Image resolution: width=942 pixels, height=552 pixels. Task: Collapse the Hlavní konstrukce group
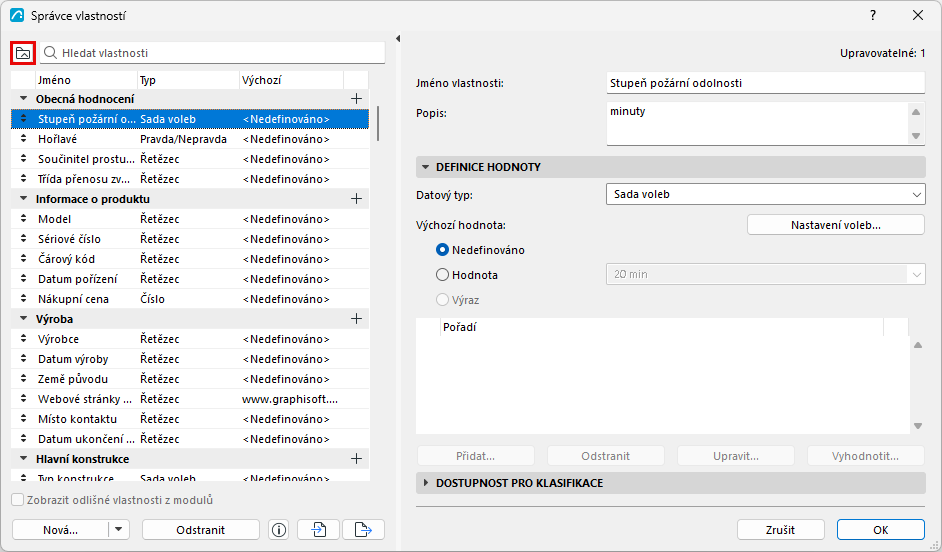coord(23,459)
